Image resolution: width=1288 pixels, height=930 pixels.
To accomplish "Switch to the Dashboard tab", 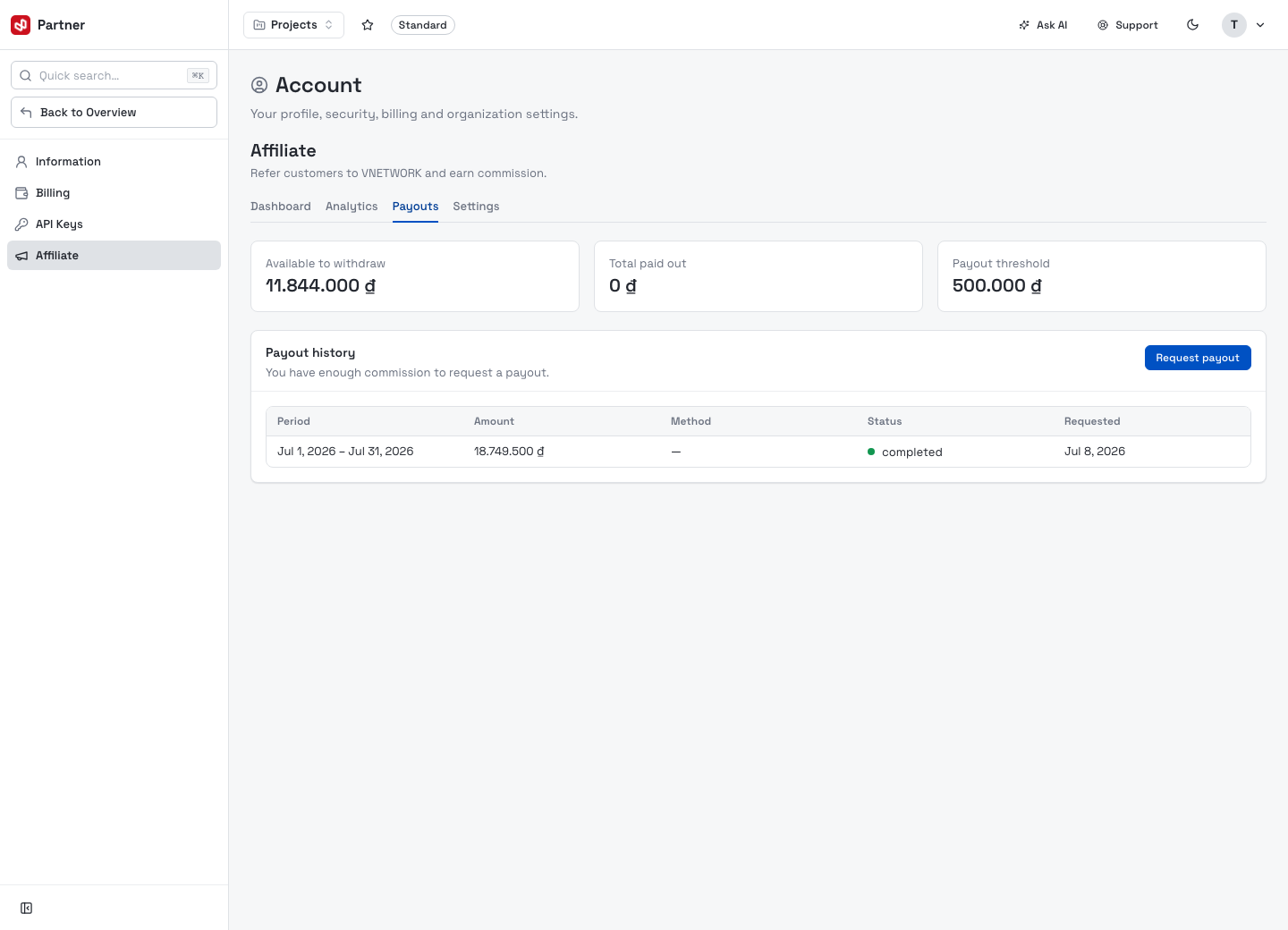I will click(281, 207).
